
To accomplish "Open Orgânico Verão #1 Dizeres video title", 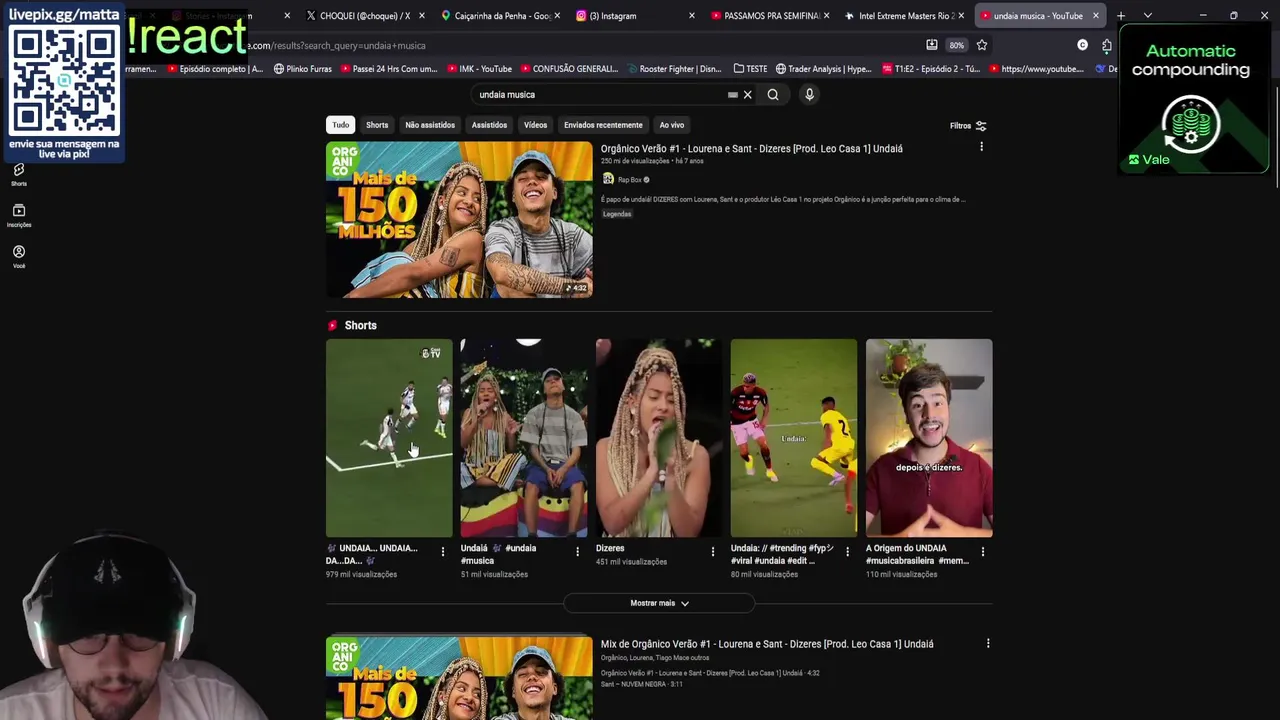I will (751, 148).
